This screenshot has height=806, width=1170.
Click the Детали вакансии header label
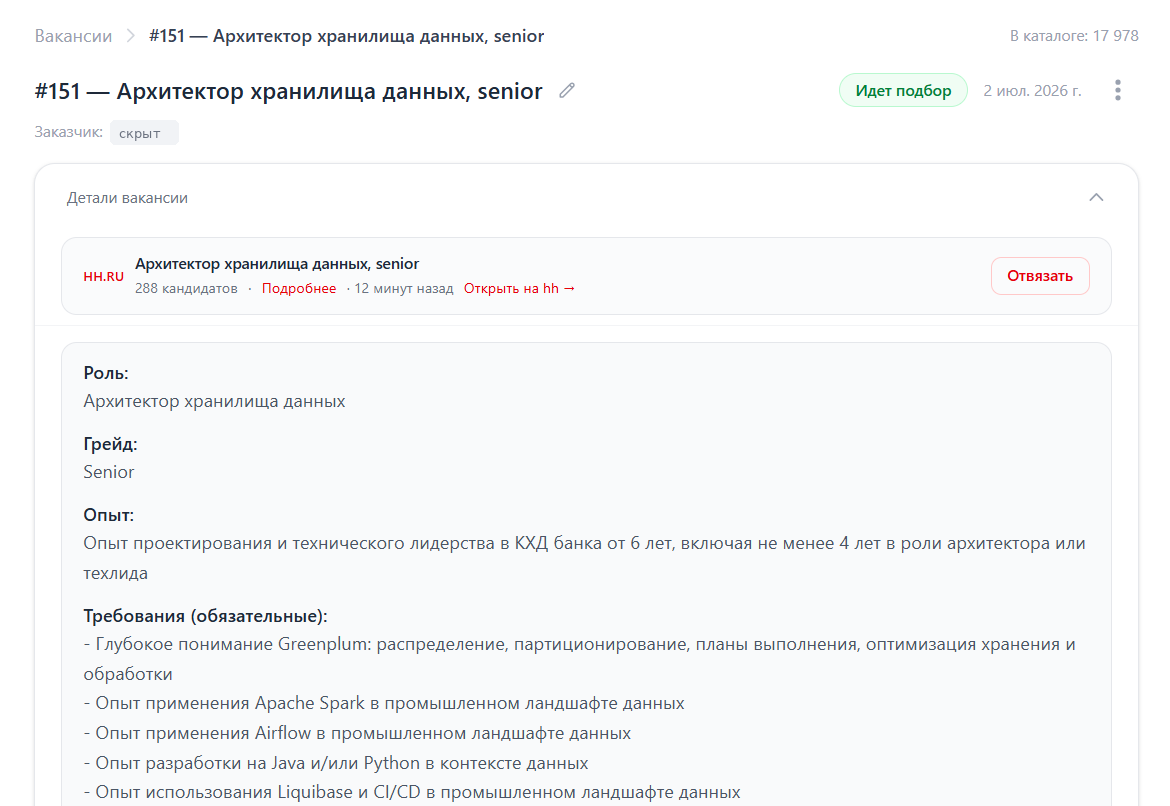point(127,198)
